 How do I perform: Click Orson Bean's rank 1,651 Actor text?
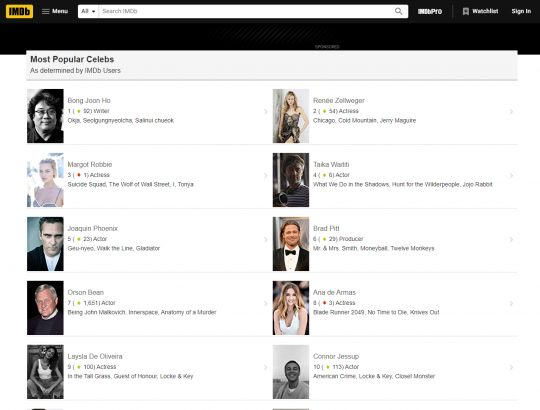(x=91, y=303)
